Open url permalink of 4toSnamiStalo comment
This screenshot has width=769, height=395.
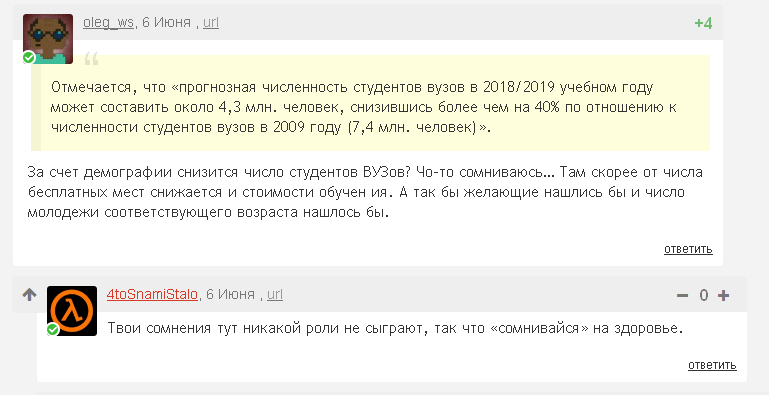275,294
